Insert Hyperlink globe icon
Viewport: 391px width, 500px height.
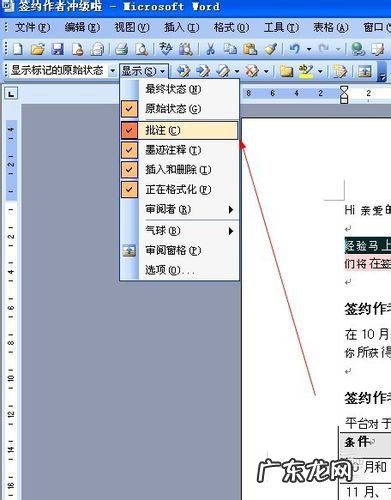click(x=358, y=49)
